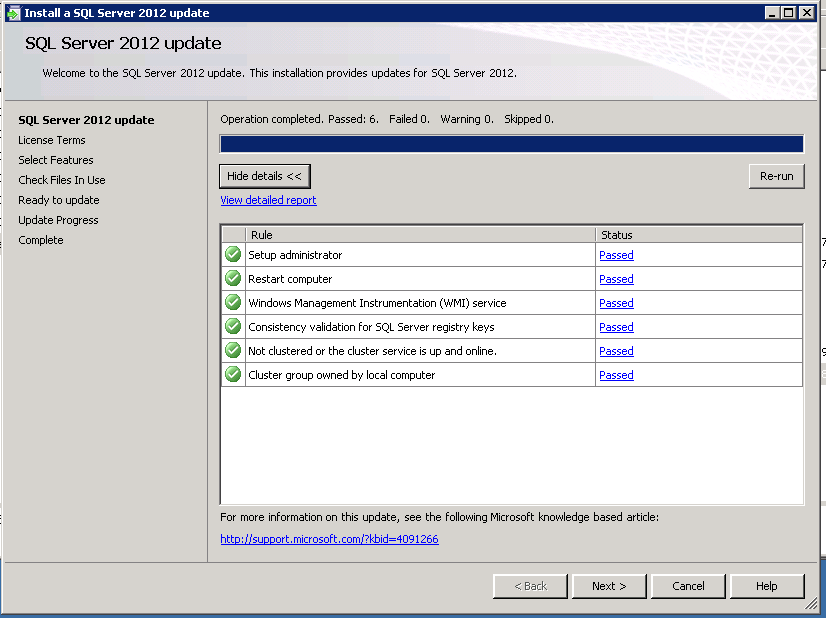This screenshot has width=826, height=618.
Task: Click the green check icon for Setup administrator
Action: [x=233, y=254]
